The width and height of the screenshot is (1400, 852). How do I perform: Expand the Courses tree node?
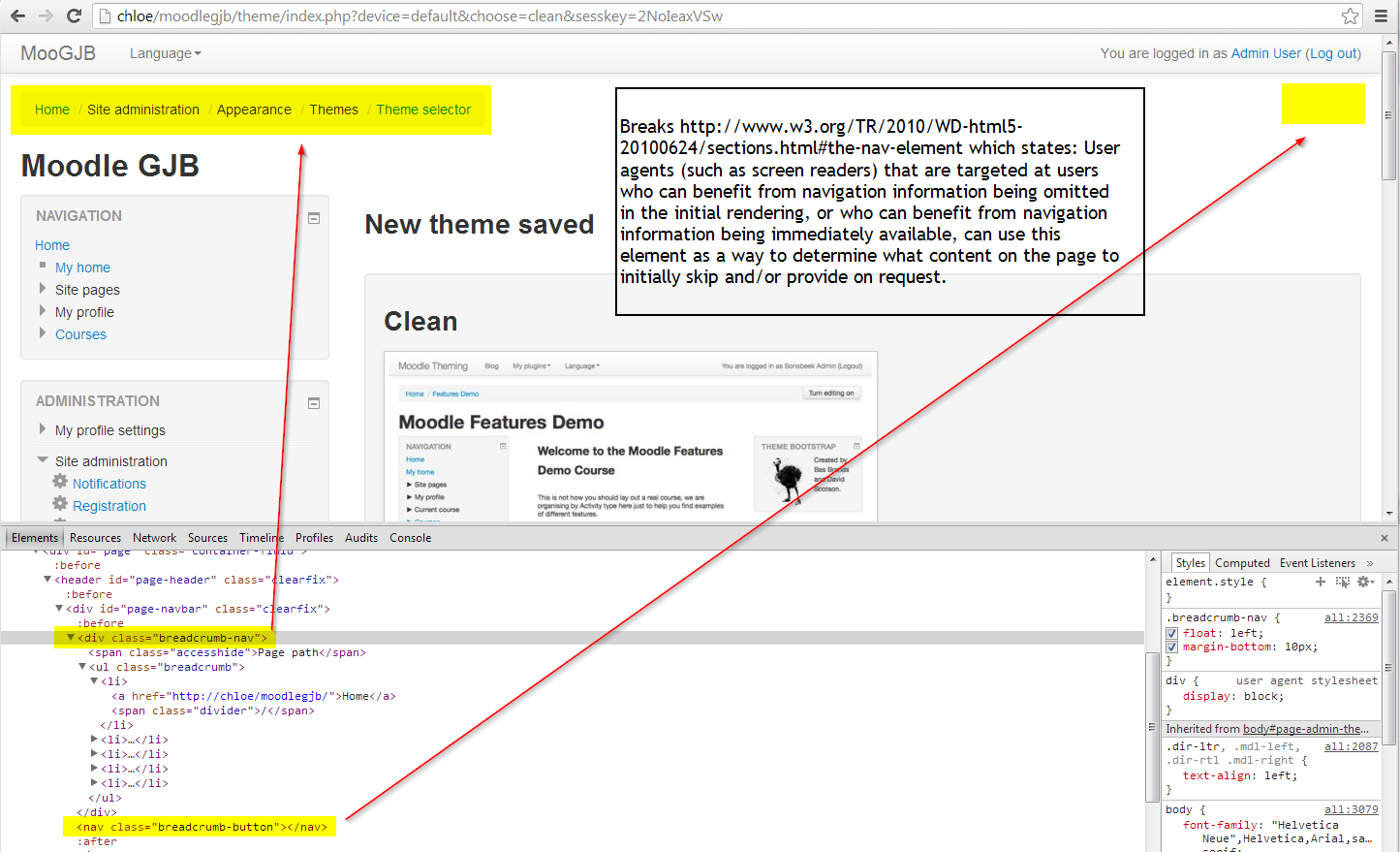(43, 332)
